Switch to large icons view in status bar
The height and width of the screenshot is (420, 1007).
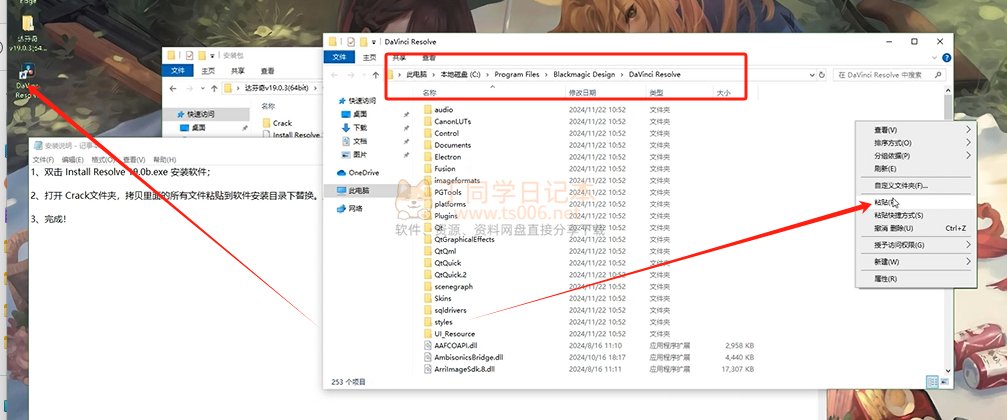(x=944, y=381)
